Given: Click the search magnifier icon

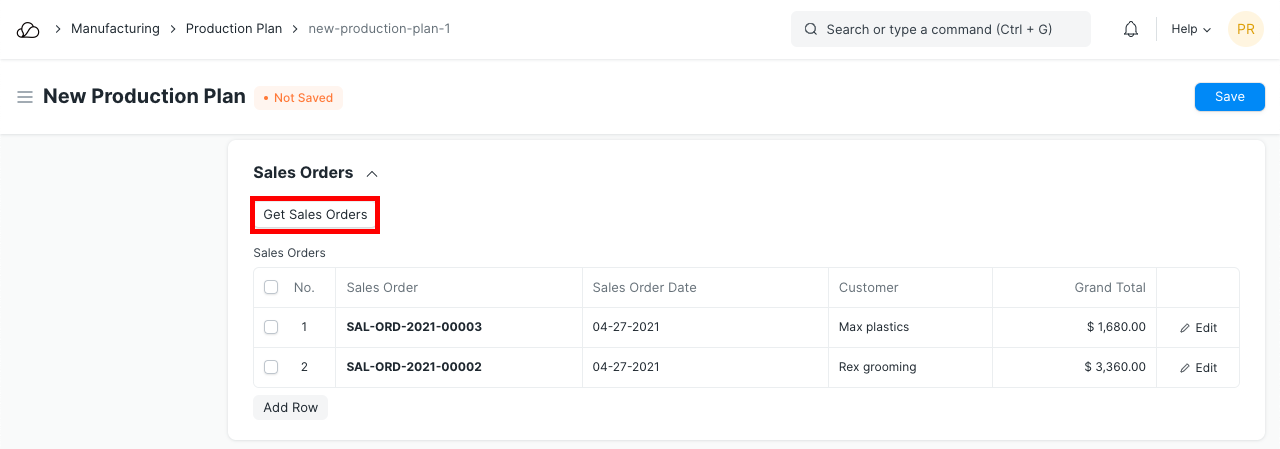Looking at the screenshot, I should coord(811,30).
